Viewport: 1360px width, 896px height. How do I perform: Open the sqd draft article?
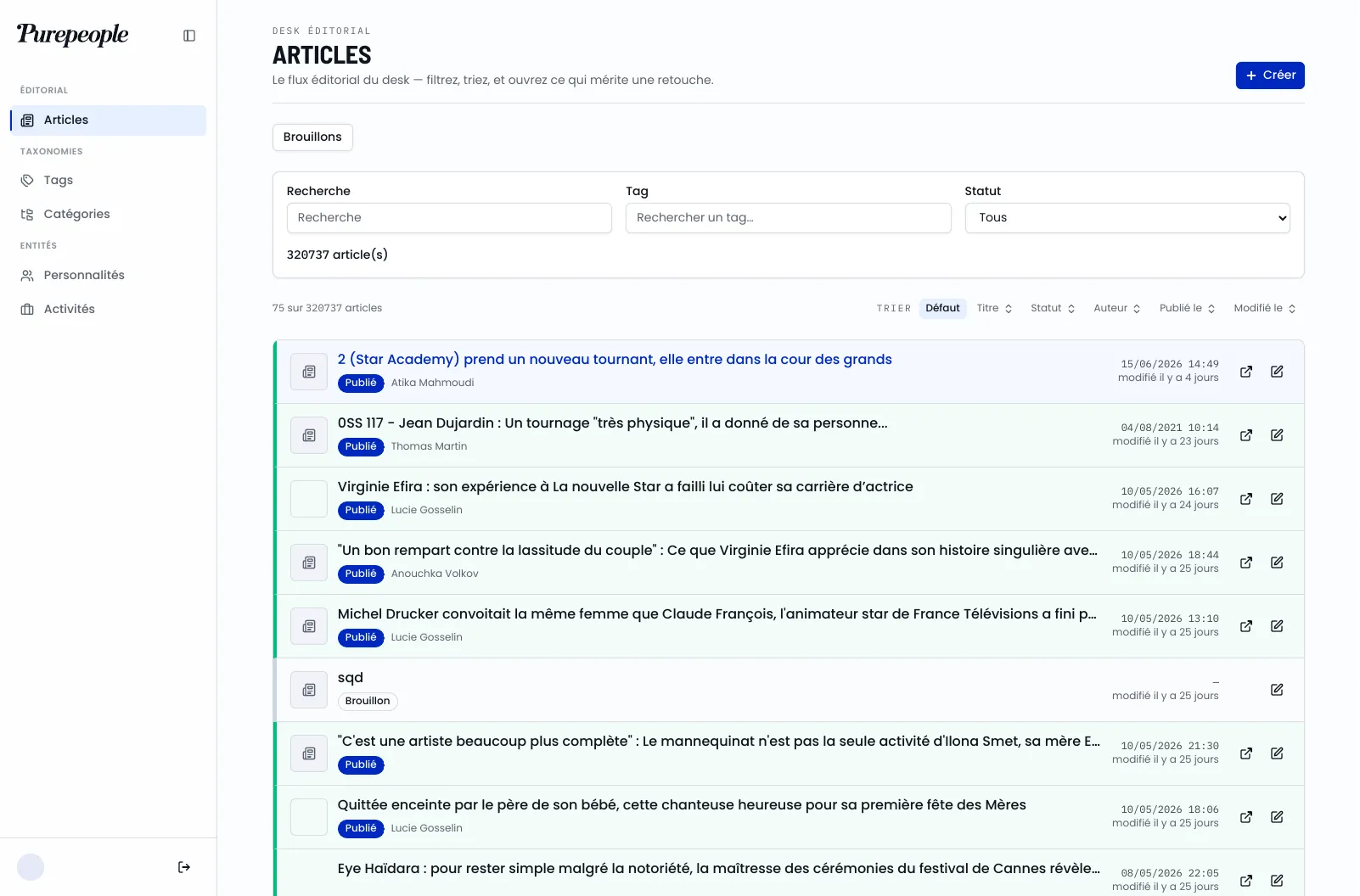pos(351,678)
